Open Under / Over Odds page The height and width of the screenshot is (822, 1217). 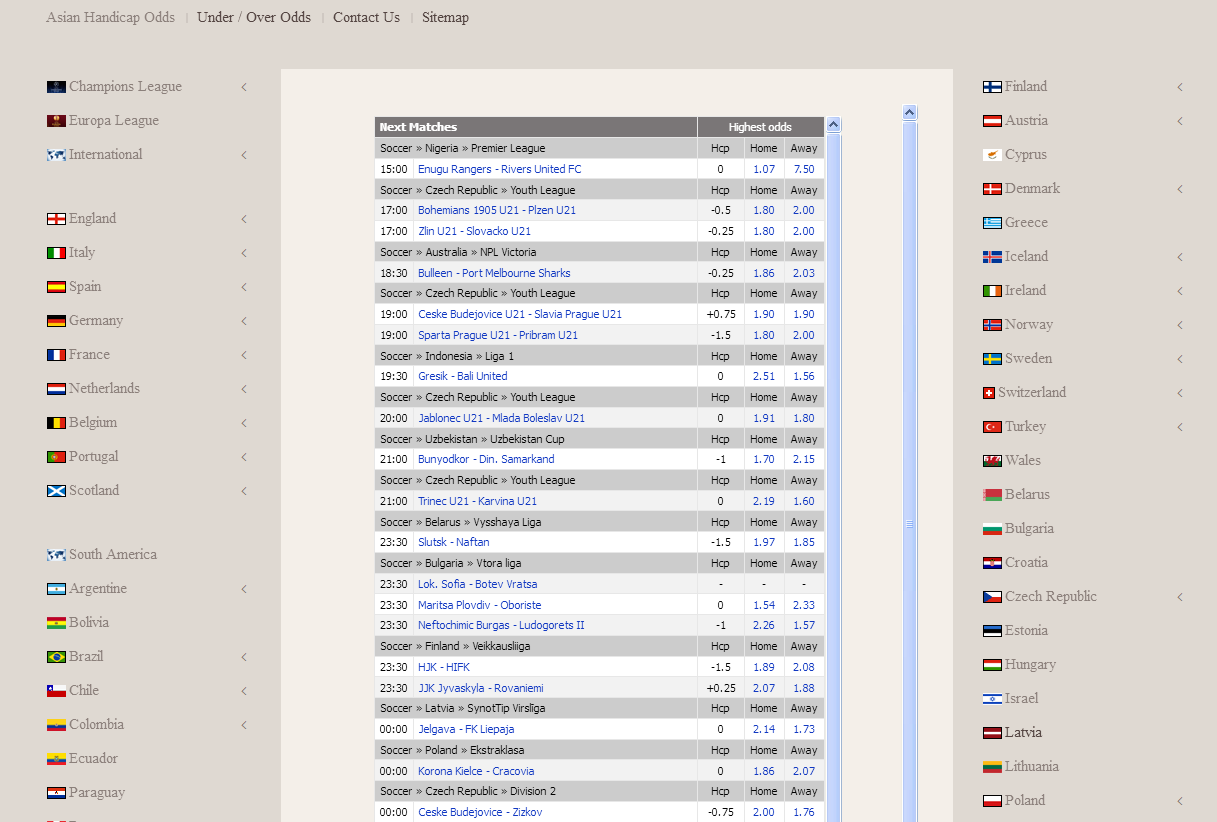coord(254,17)
